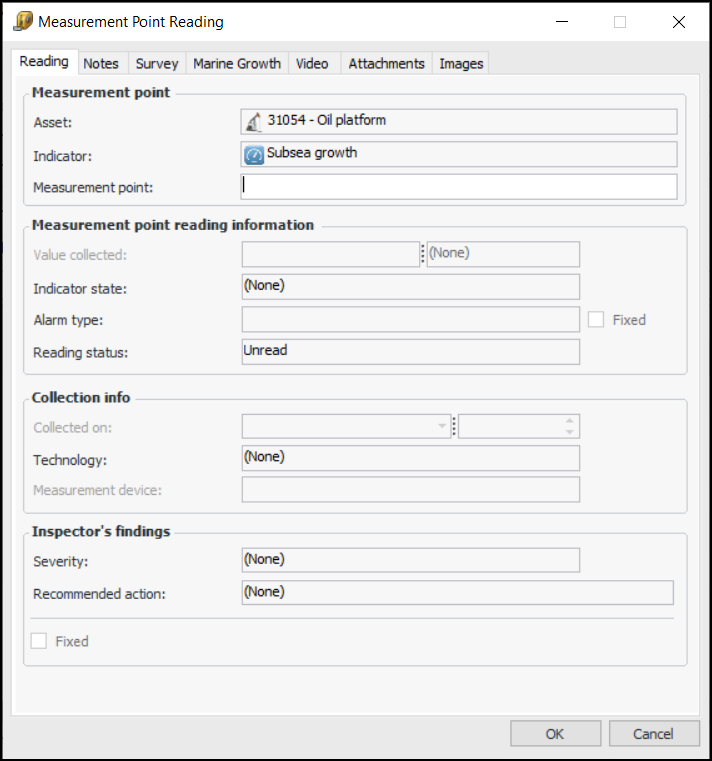Expand the Severity selection field
712x761 pixels.
410,560
